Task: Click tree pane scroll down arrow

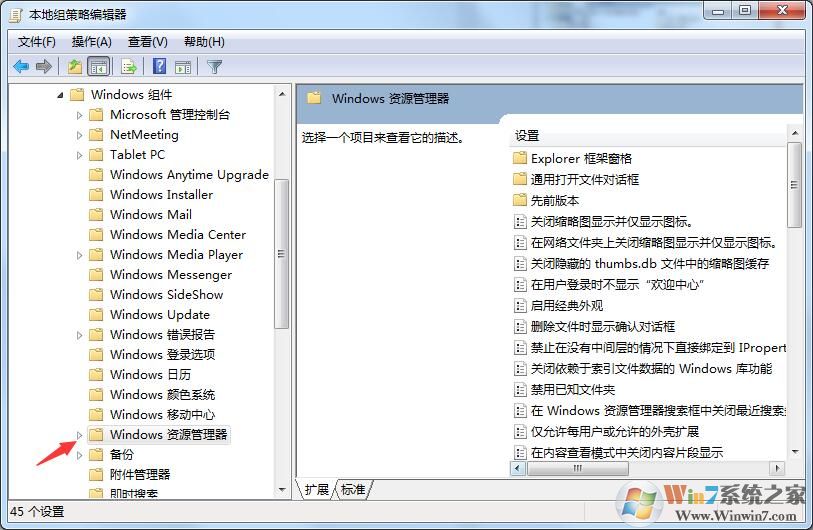Action: click(x=282, y=490)
